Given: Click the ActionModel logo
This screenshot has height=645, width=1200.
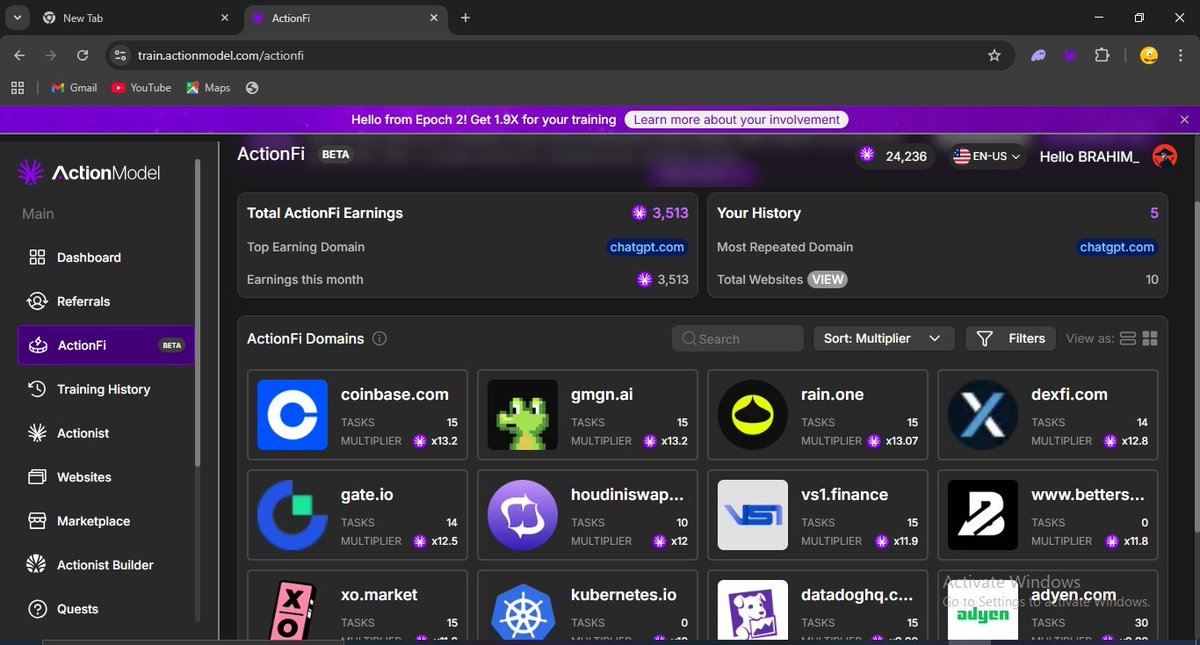Looking at the screenshot, I should tap(89, 173).
